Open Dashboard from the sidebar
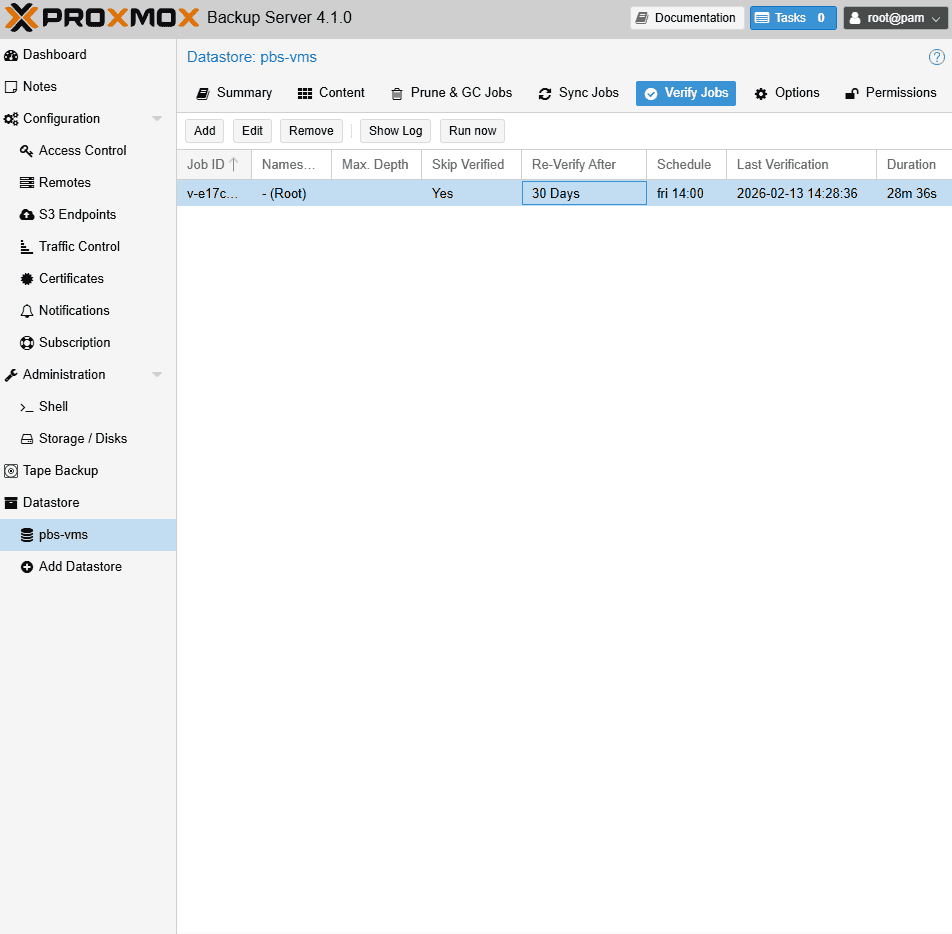 [54, 55]
